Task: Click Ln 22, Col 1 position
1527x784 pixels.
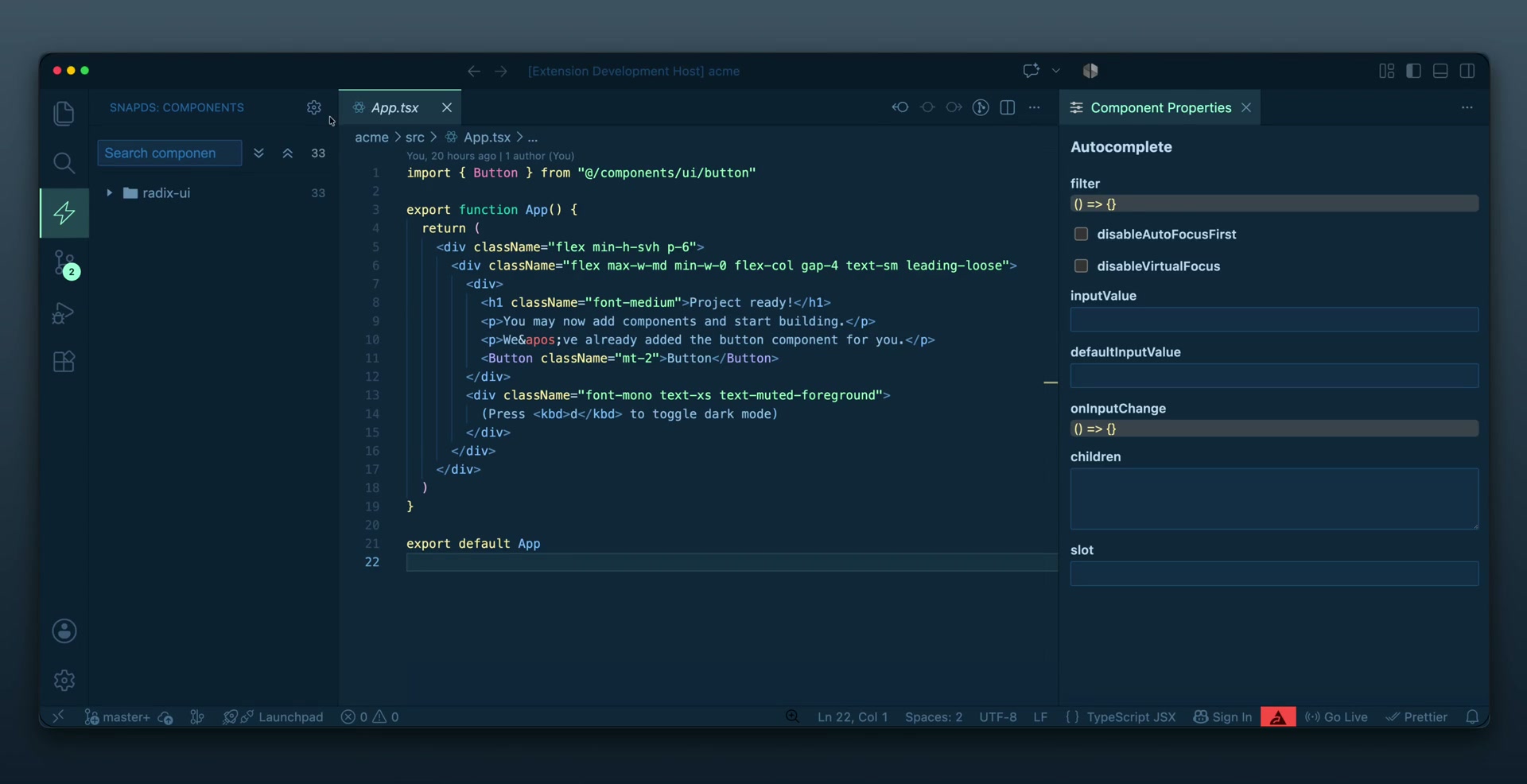Action: pyautogui.click(x=853, y=716)
